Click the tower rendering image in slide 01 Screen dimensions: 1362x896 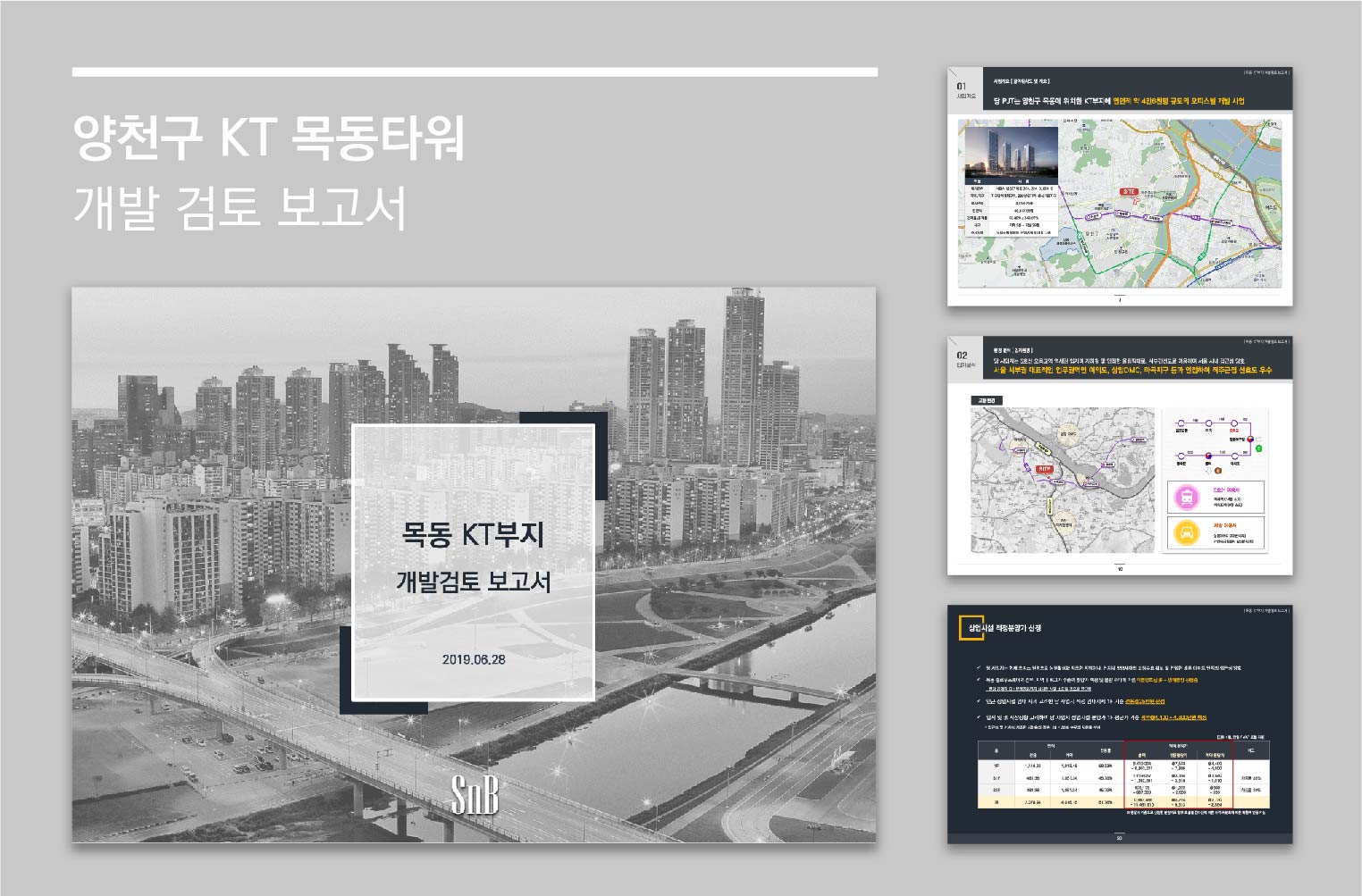[x=1011, y=152]
